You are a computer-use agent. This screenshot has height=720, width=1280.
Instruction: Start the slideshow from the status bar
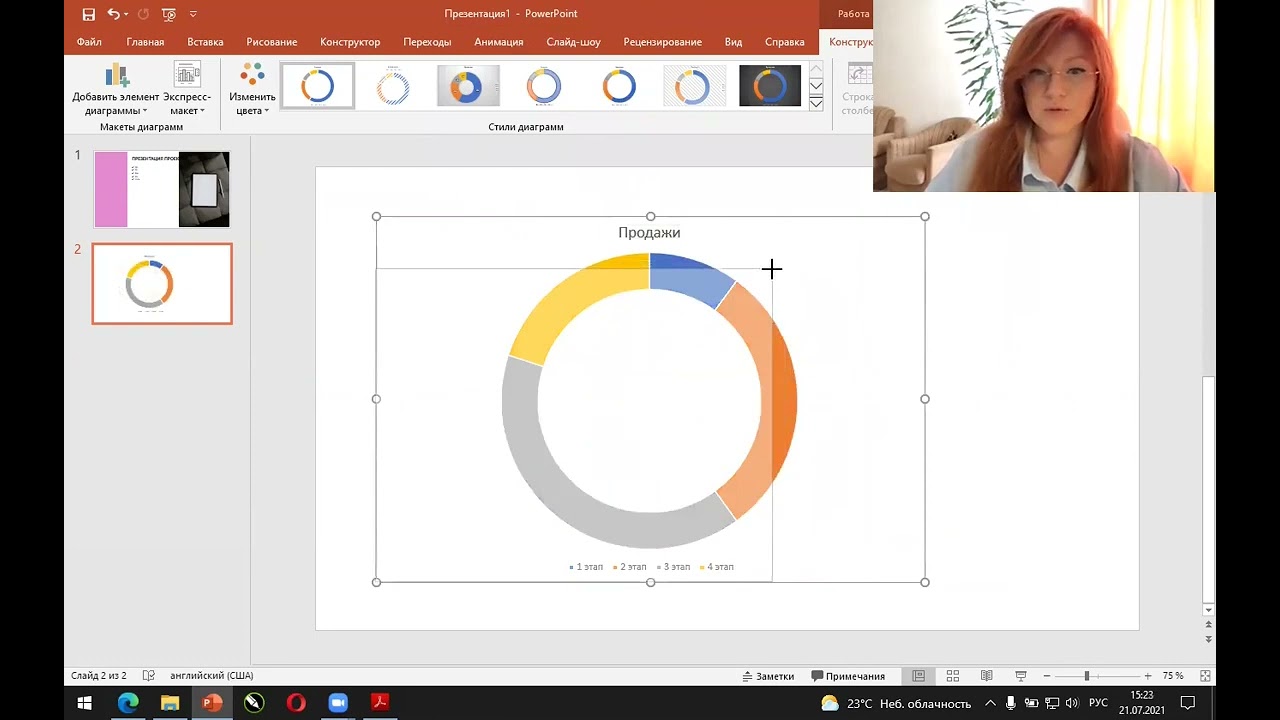(1020, 676)
